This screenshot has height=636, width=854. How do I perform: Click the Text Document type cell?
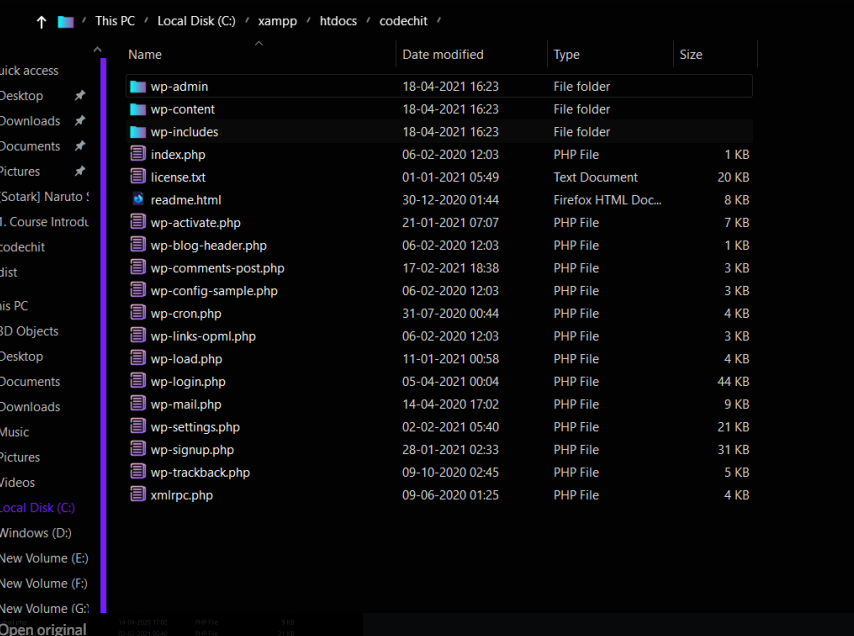pos(595,178)
